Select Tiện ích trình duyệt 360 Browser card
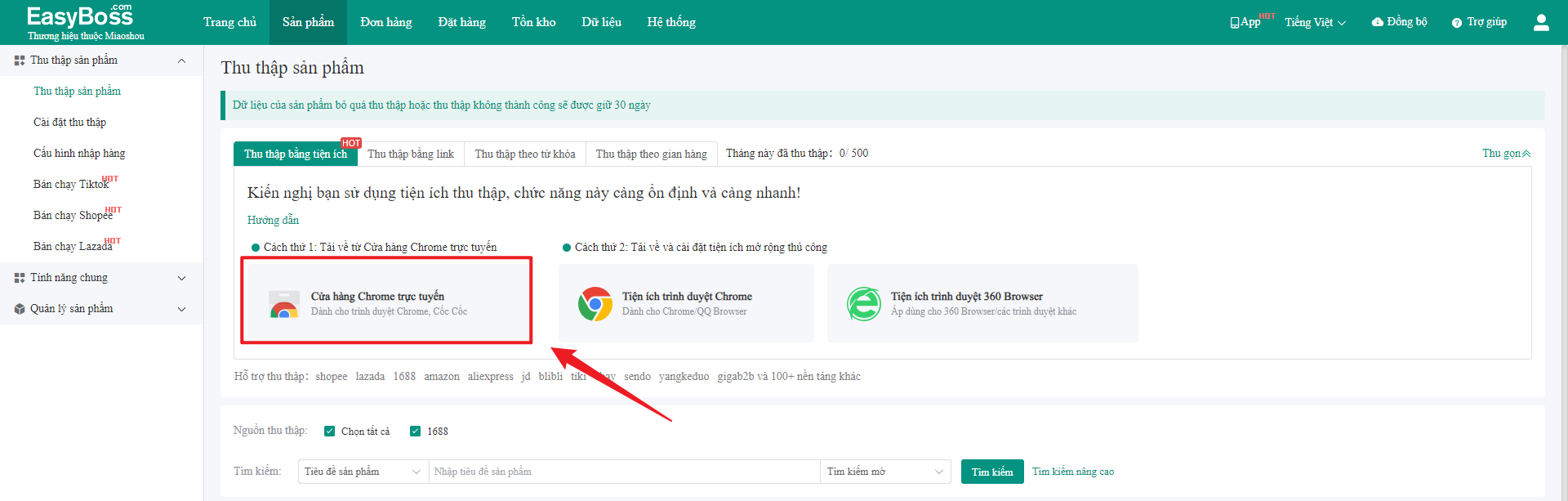The height and width of the screenshot is (501, 1568). coord(982,303)
